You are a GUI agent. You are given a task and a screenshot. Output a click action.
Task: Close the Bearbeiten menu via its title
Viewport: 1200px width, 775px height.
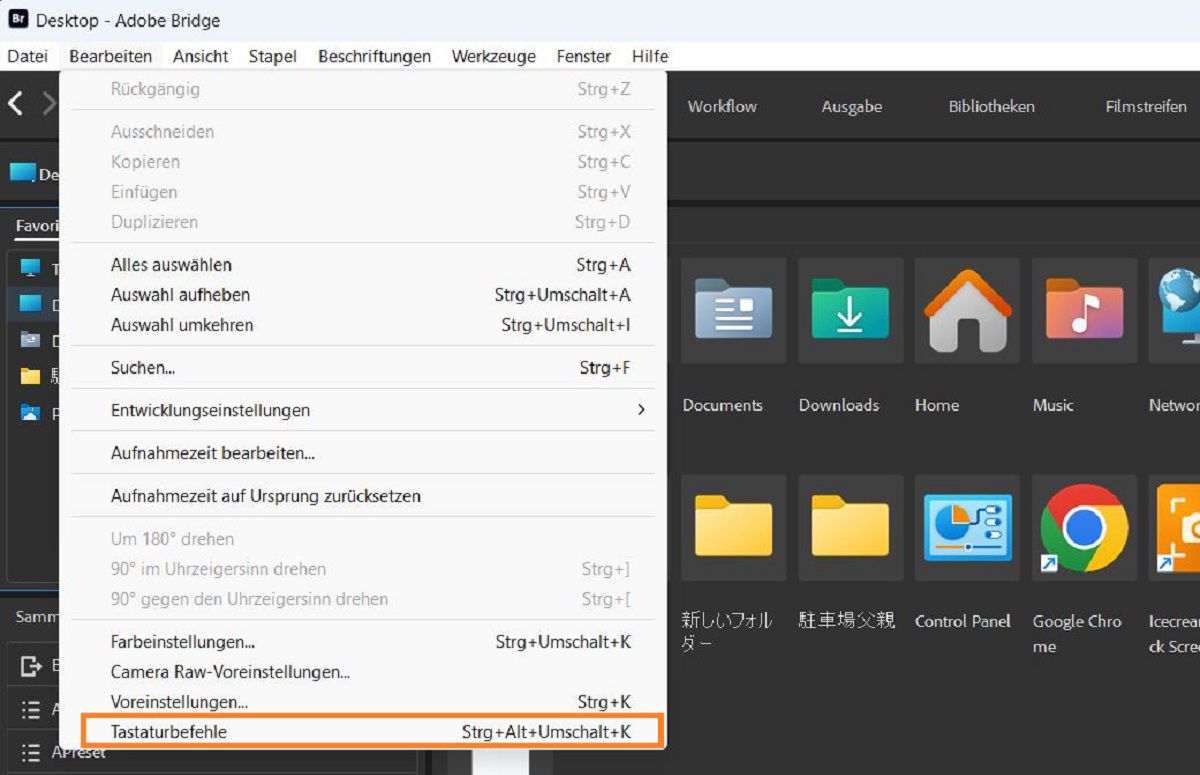(x=111, y=56)
